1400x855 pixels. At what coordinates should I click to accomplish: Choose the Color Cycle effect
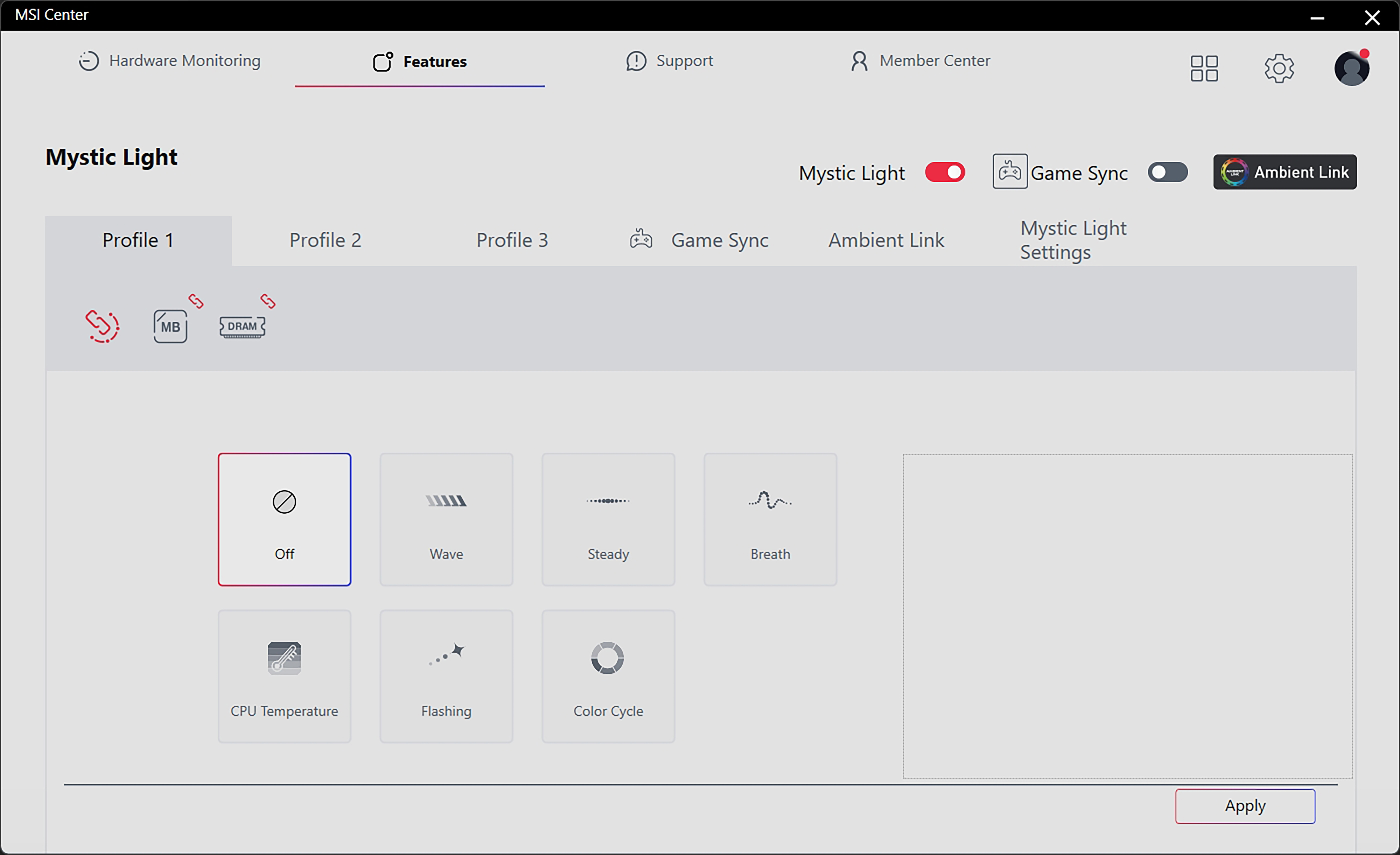(608, 676)
